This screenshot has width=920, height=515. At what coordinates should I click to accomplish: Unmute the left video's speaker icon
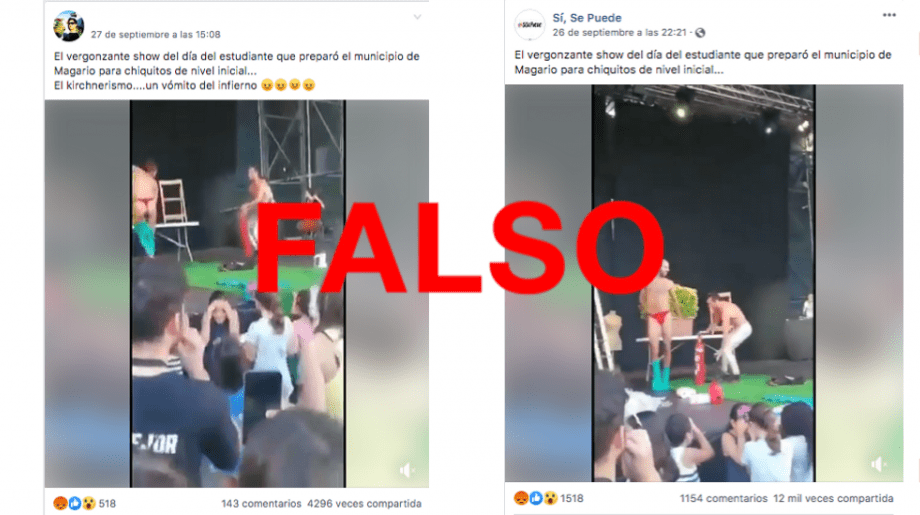tap(407, 470)
